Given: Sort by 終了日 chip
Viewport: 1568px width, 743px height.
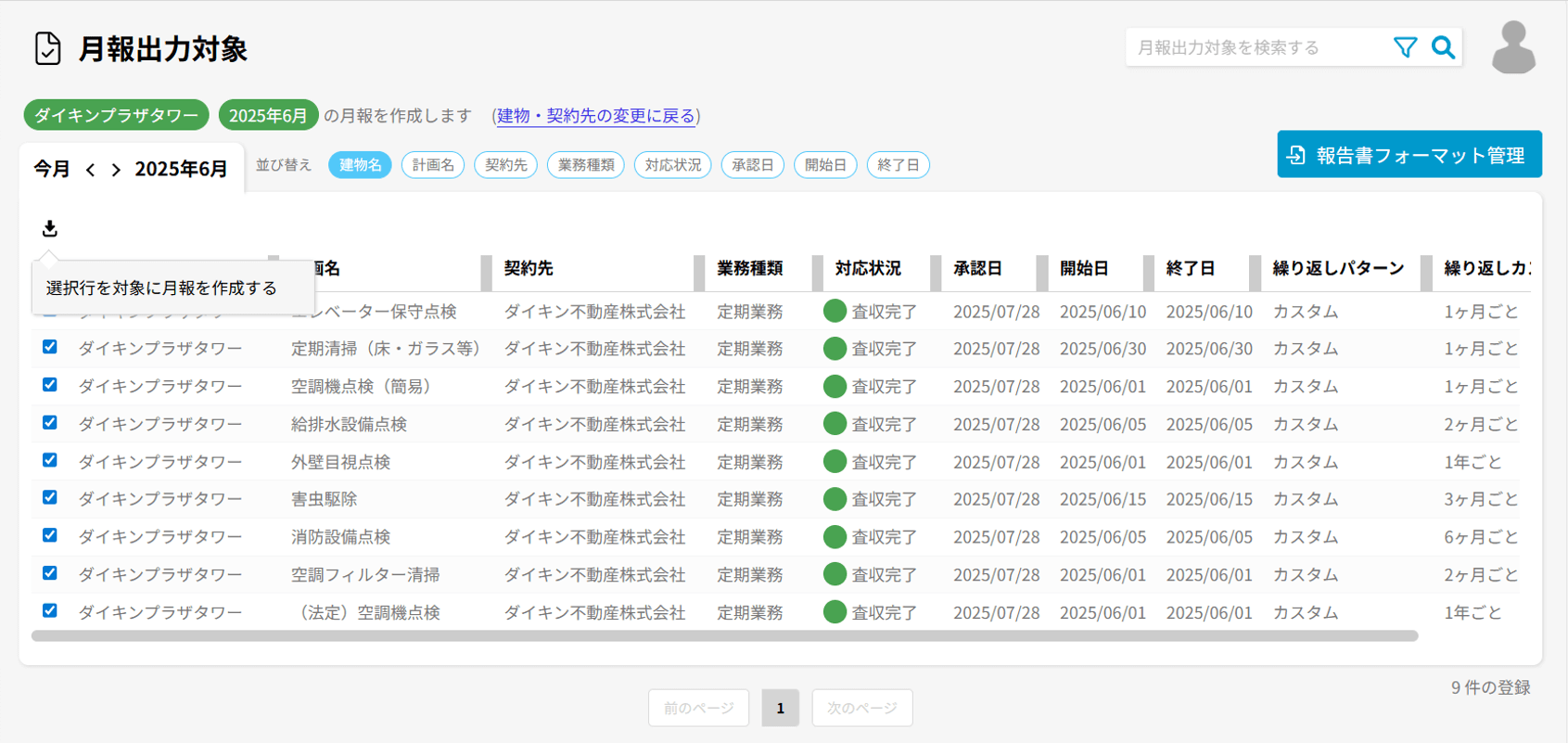Looking at the screenshot, I should [898, 165].
